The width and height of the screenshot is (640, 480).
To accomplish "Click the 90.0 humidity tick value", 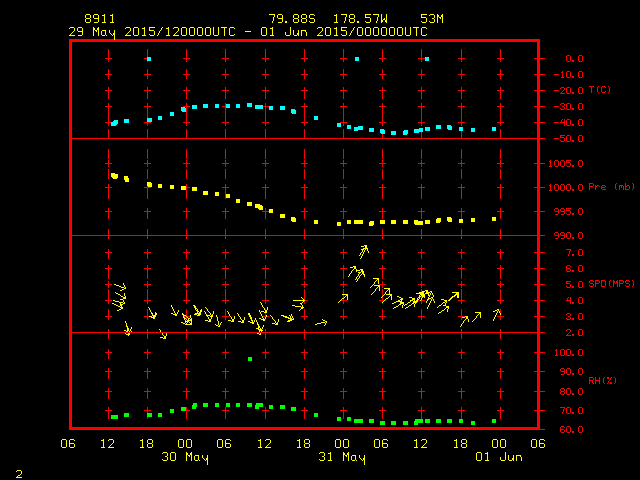I will [571, 372].
